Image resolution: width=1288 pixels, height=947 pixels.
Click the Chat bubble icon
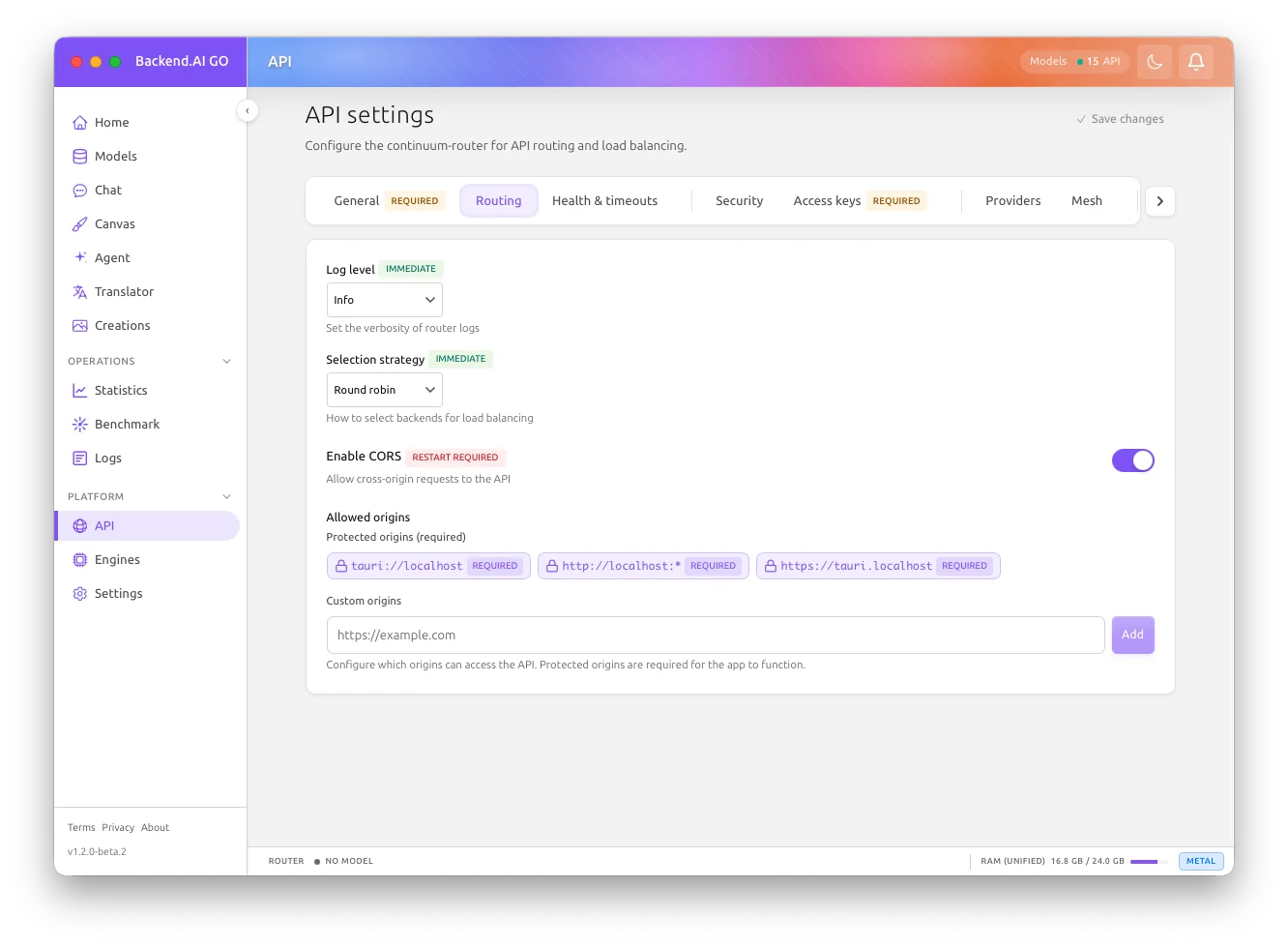[80, 191]
